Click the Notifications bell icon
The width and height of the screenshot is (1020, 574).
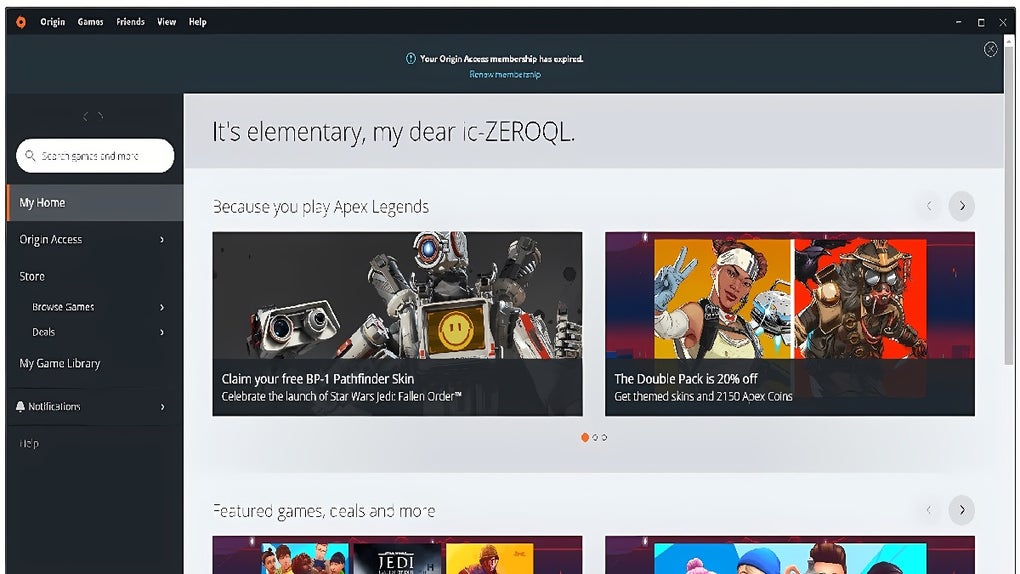[x=21, y=407]
